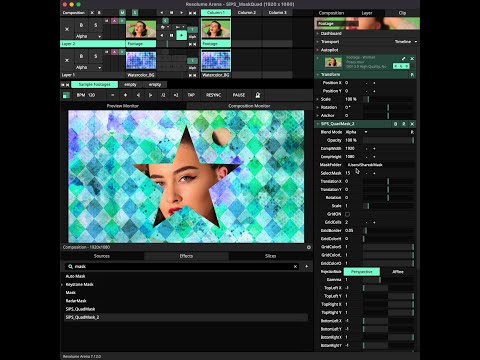Image resolution: width=480 pixels, height=360 pixels.
Task: Open the Sources tab
Action: click(102, 256)
